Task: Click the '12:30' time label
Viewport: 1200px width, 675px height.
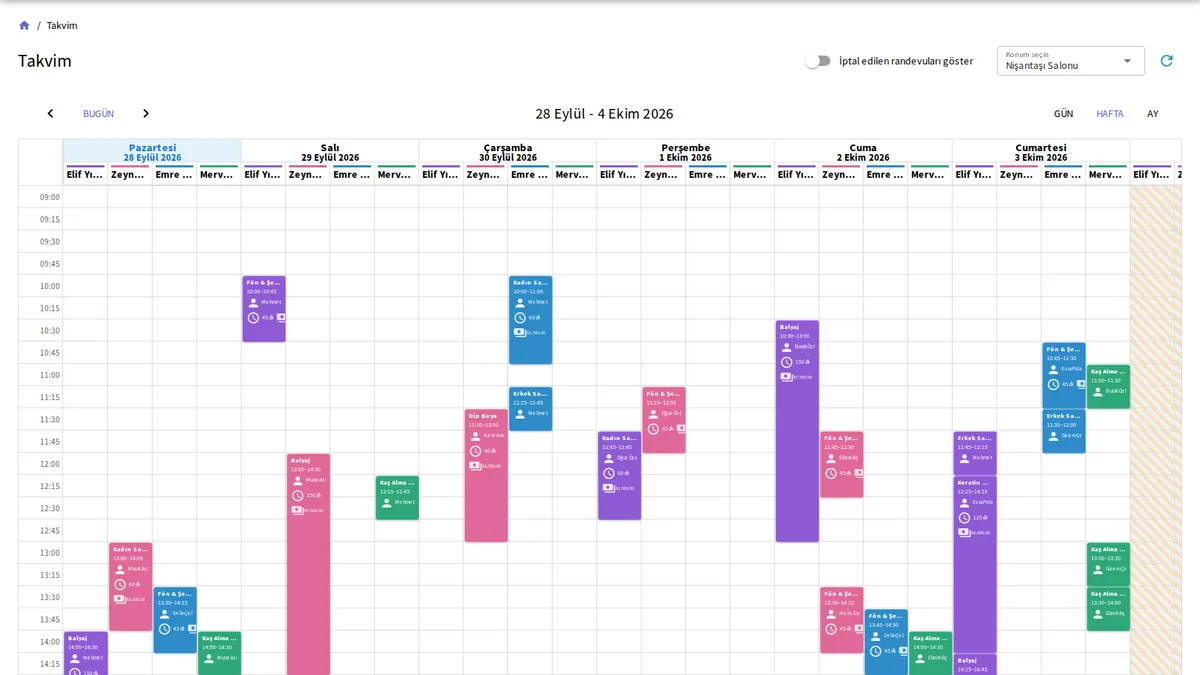Action: [50, 508]
